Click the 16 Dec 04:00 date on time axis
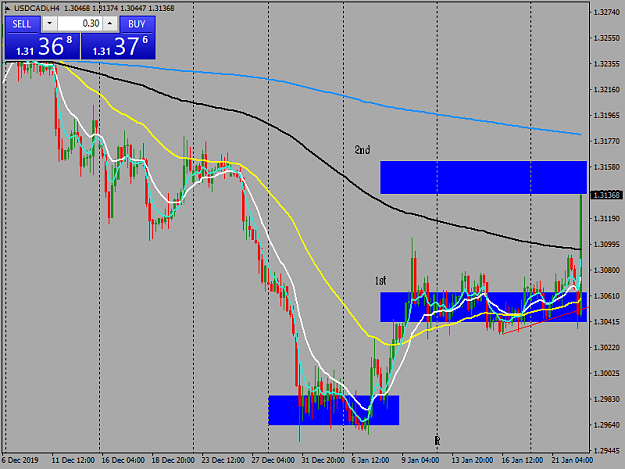625x469 pixels. click(123, 460)
